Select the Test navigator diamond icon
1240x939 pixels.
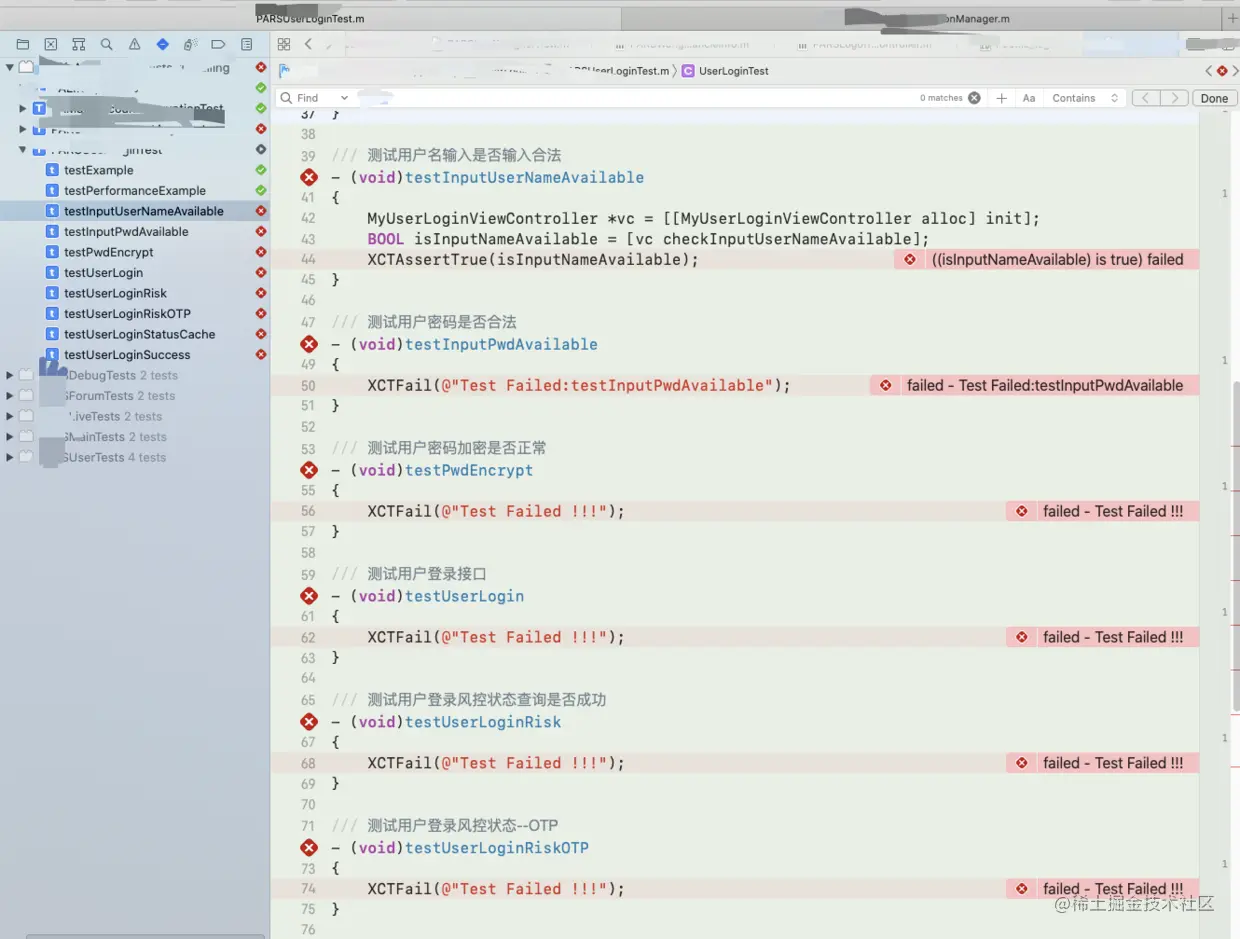(162, 44)
